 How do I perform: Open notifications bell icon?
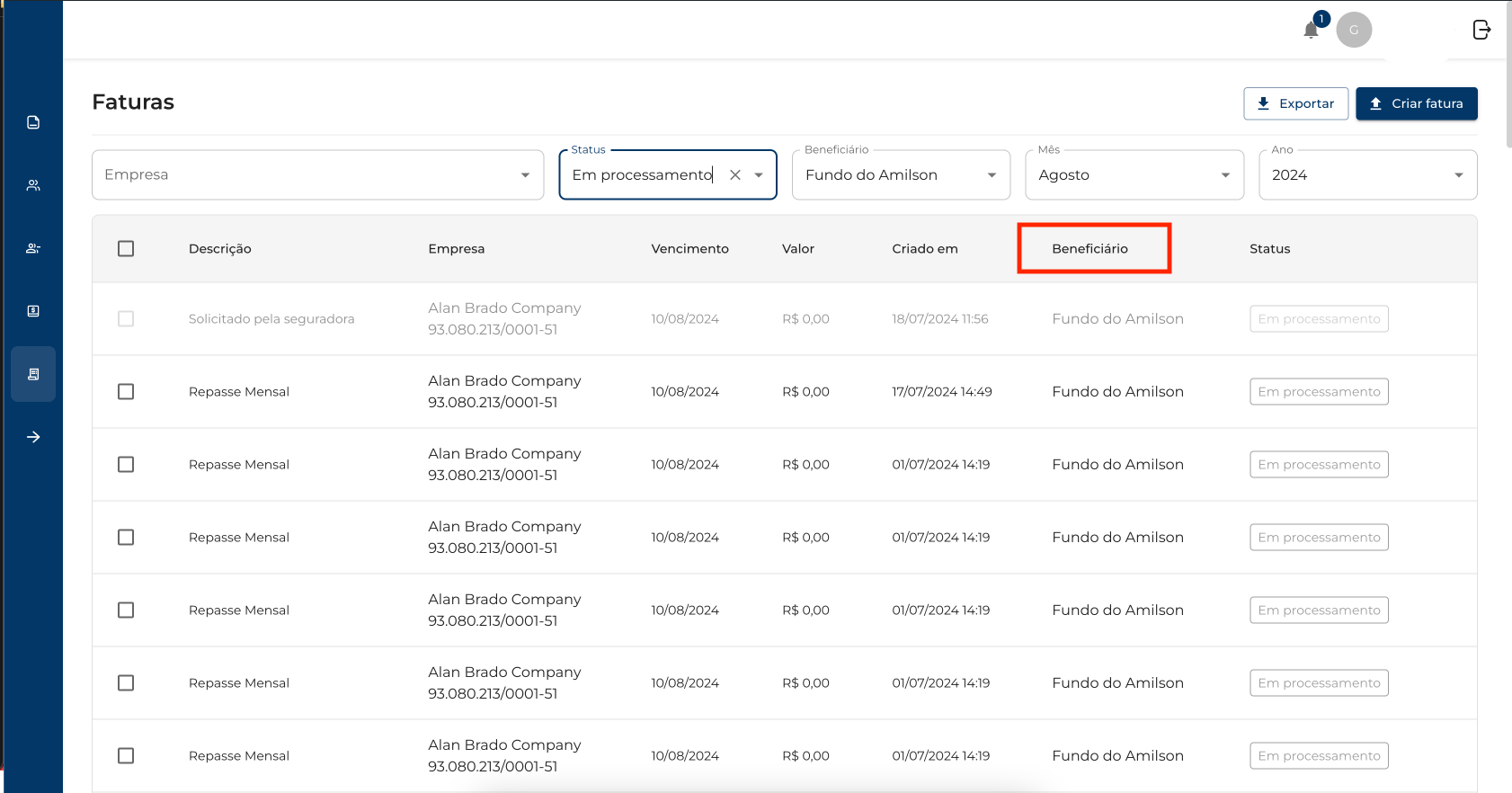coord(1311,31)
